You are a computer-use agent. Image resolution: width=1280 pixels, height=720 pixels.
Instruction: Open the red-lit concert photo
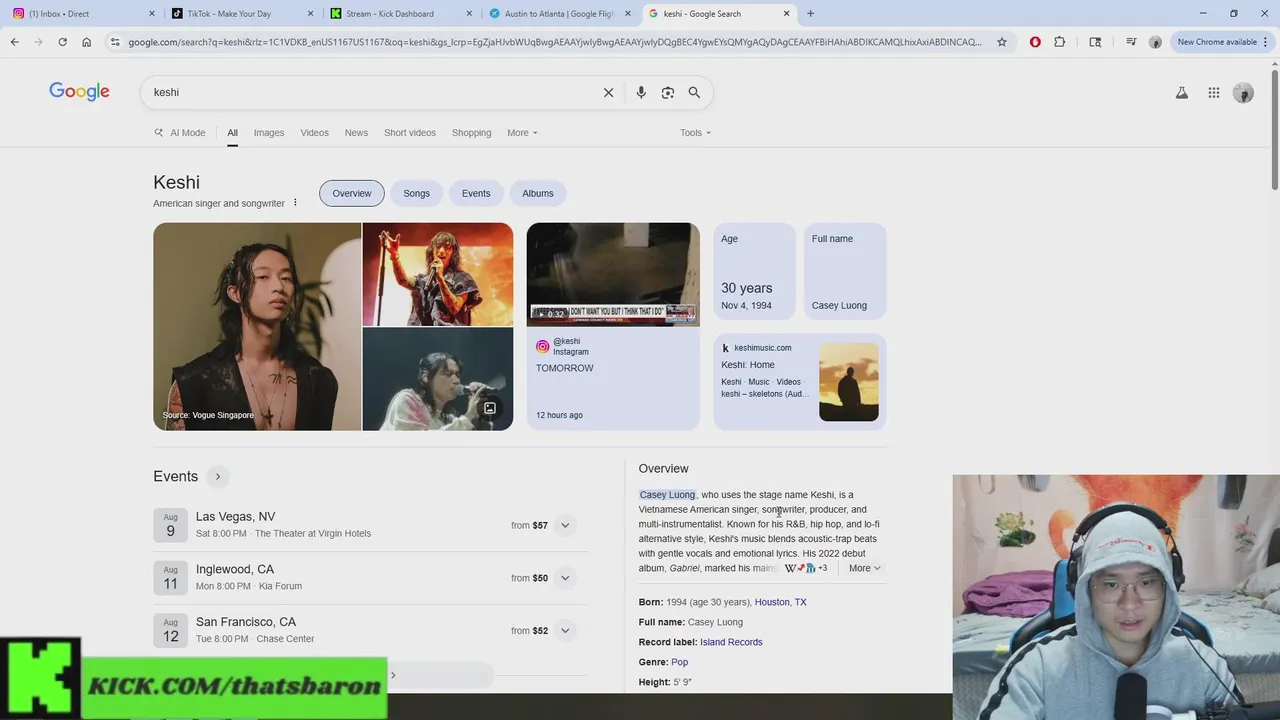pyautogui.click(x=438, y=274)
